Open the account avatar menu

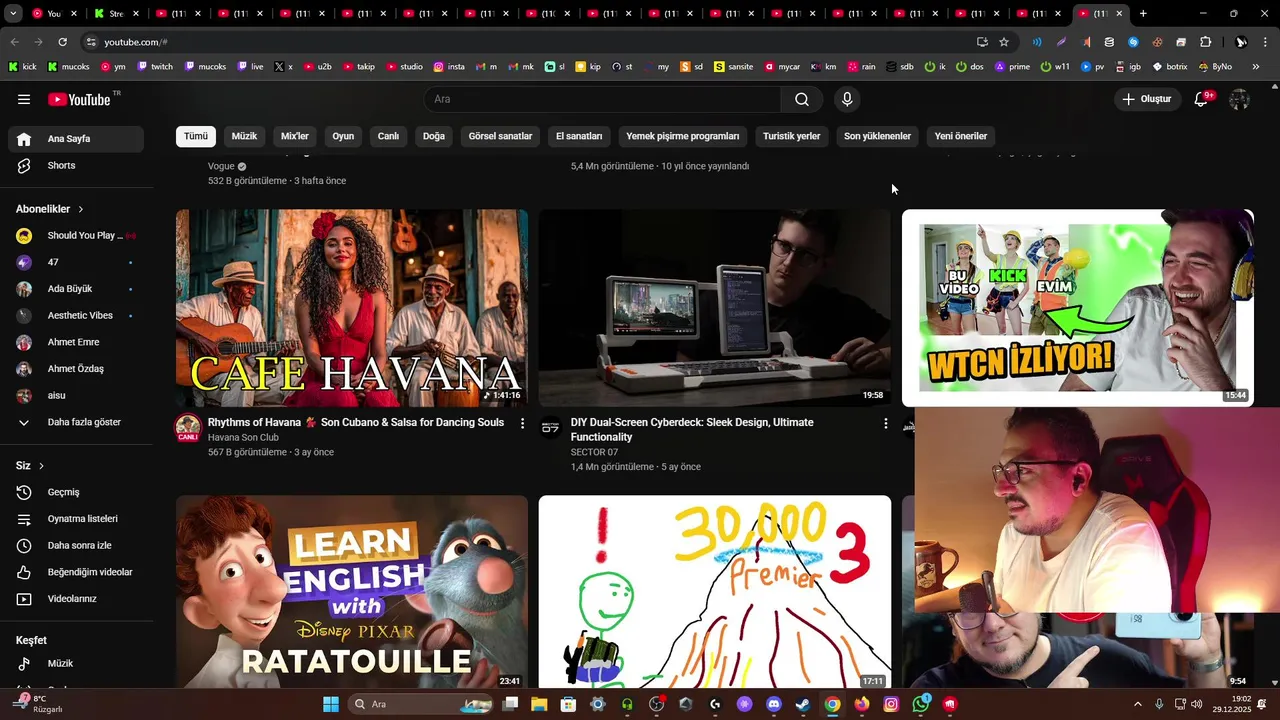1239,99
